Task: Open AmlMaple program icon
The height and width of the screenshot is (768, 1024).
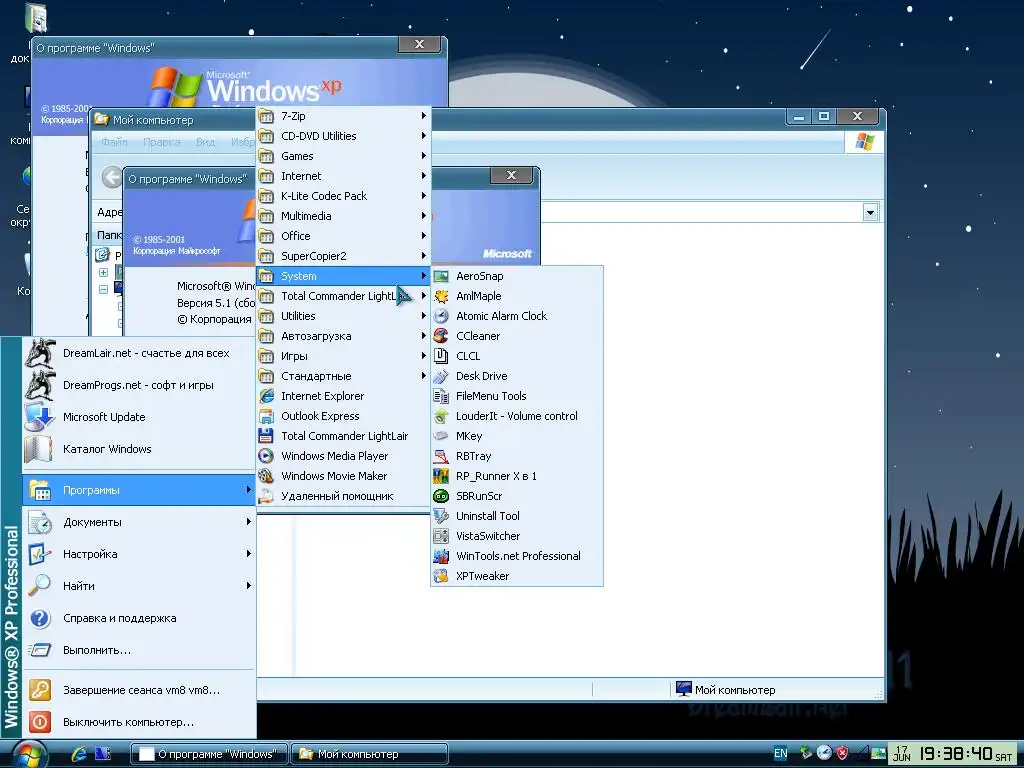Action: point(517,296)
